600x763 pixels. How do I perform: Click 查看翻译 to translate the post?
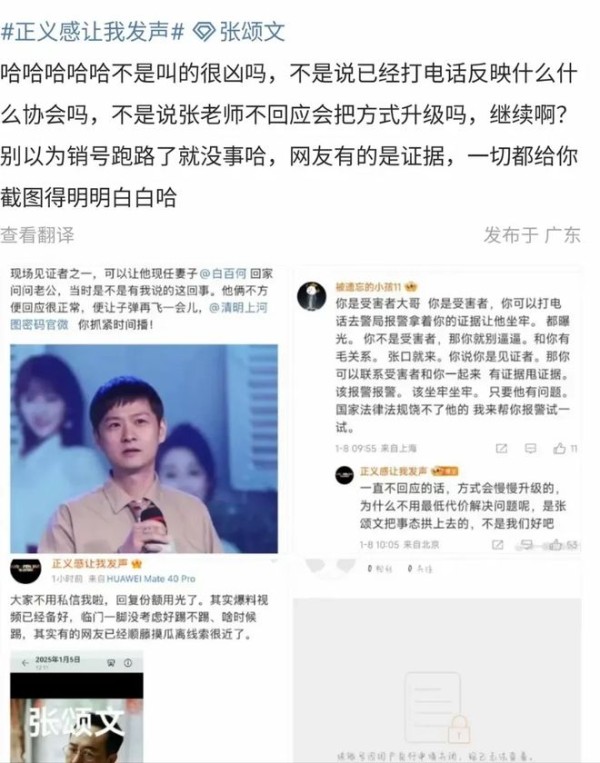tap(37, 235)
